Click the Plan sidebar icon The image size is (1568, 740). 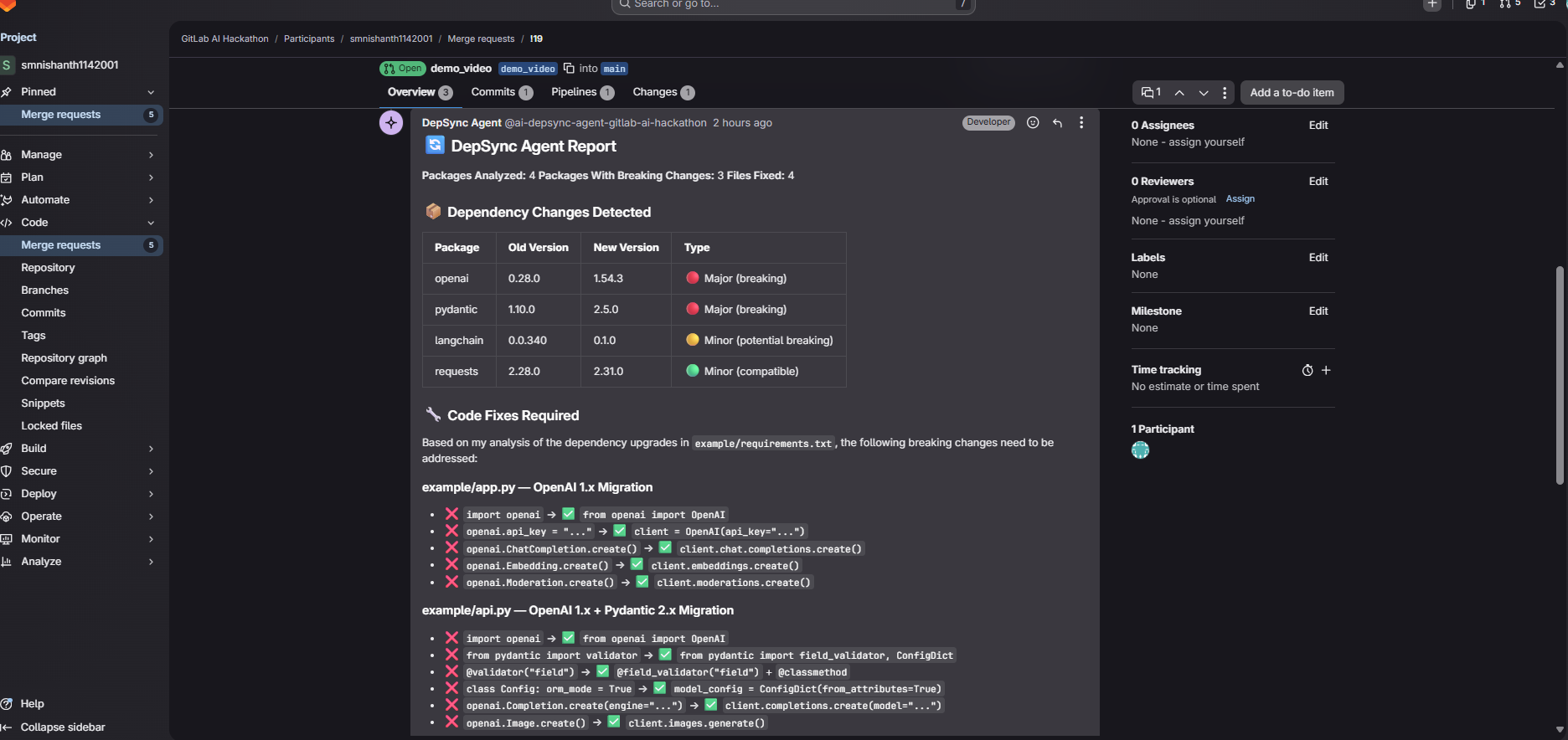[6, 177]
